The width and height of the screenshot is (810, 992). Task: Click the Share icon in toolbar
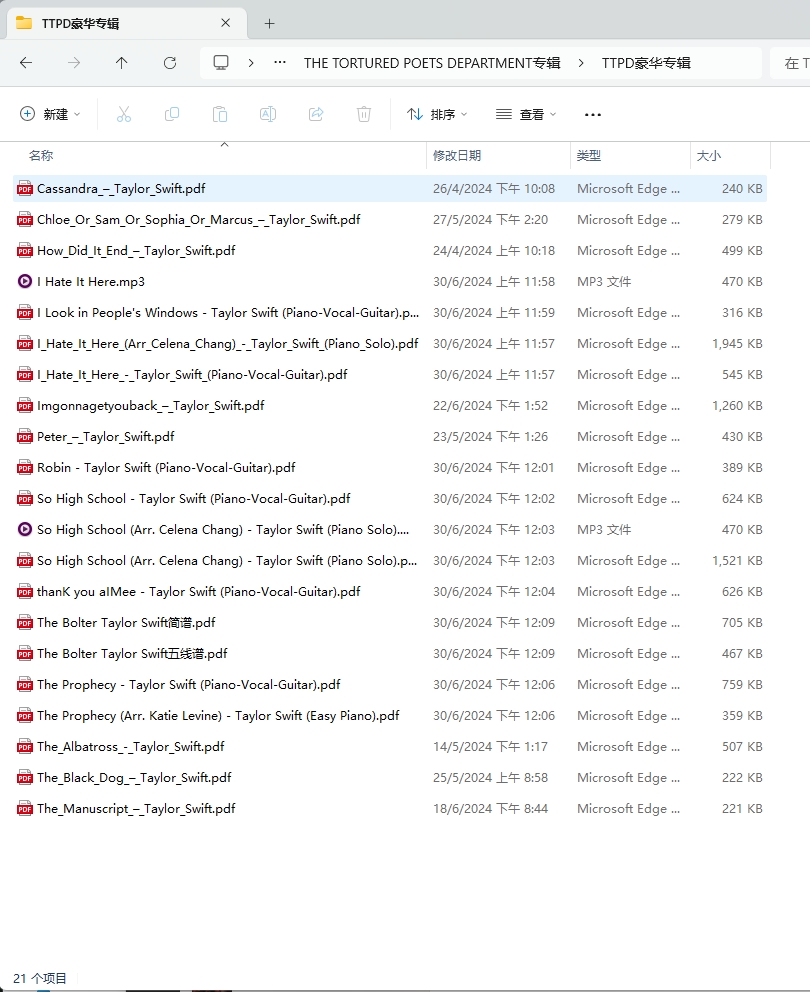click(x=316, y=115)
